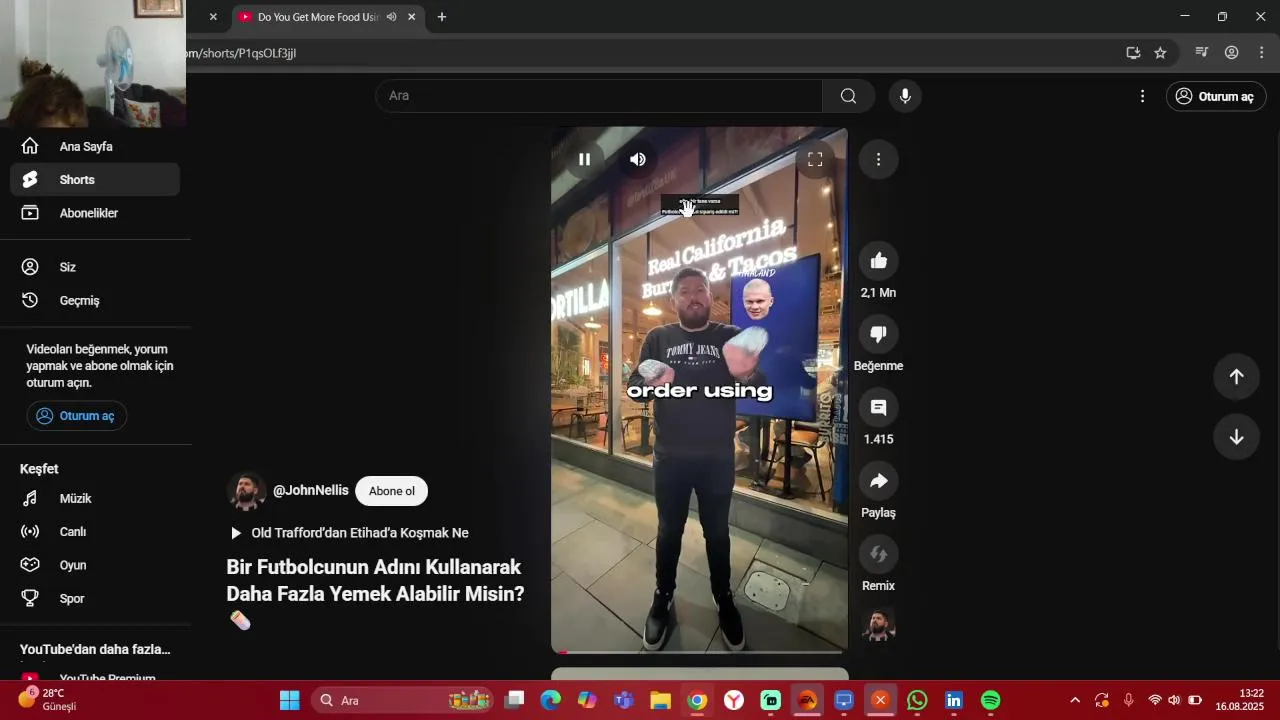Open Chrome three-dot menu
1280x720 pixels.
click(1262, 53)
